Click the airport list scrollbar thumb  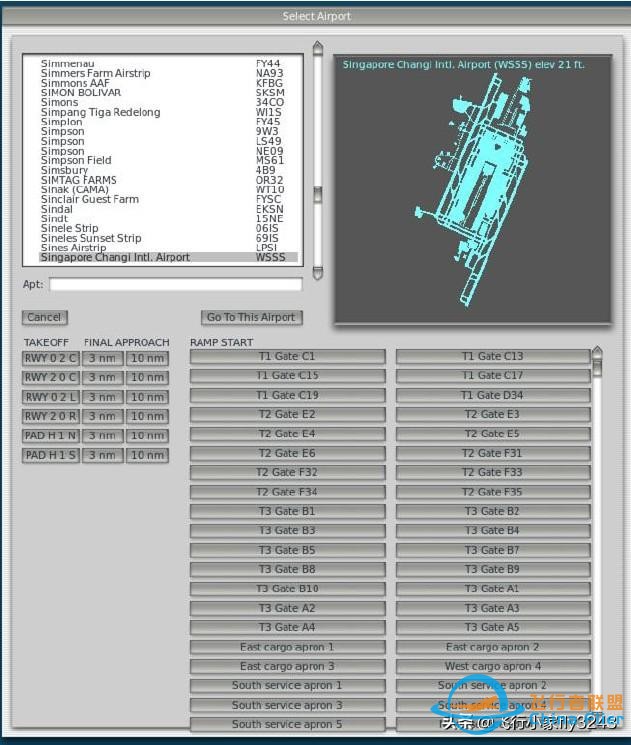click(x=318, y=194)
